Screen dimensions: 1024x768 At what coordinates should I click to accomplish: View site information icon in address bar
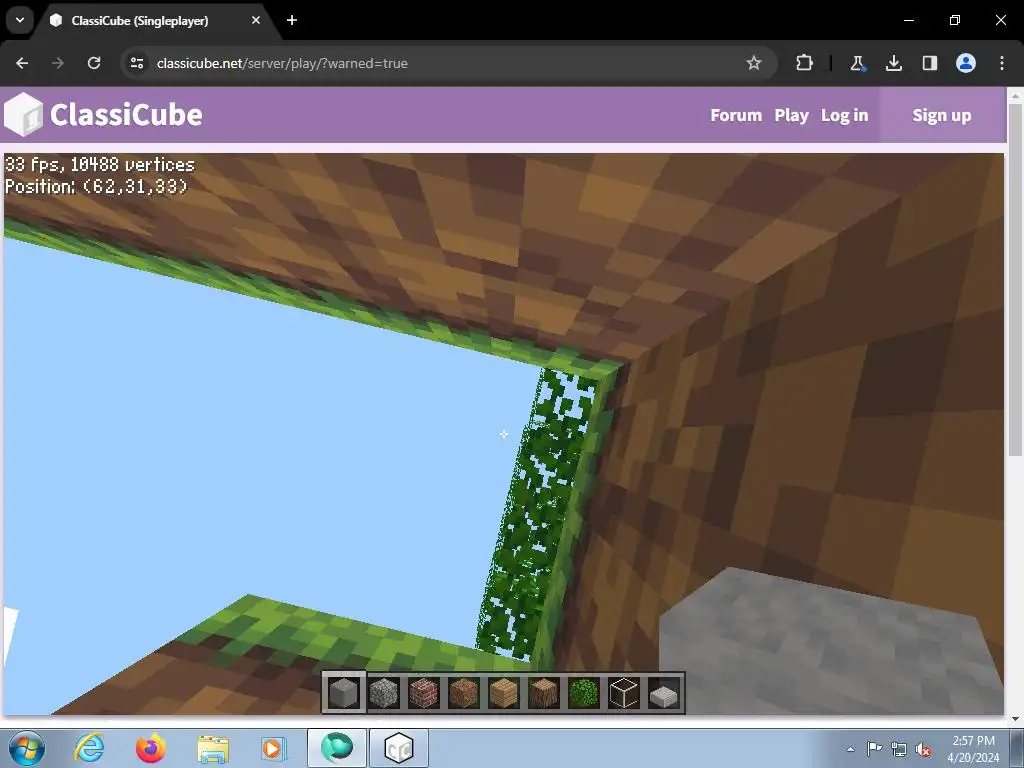coord(137,63)
